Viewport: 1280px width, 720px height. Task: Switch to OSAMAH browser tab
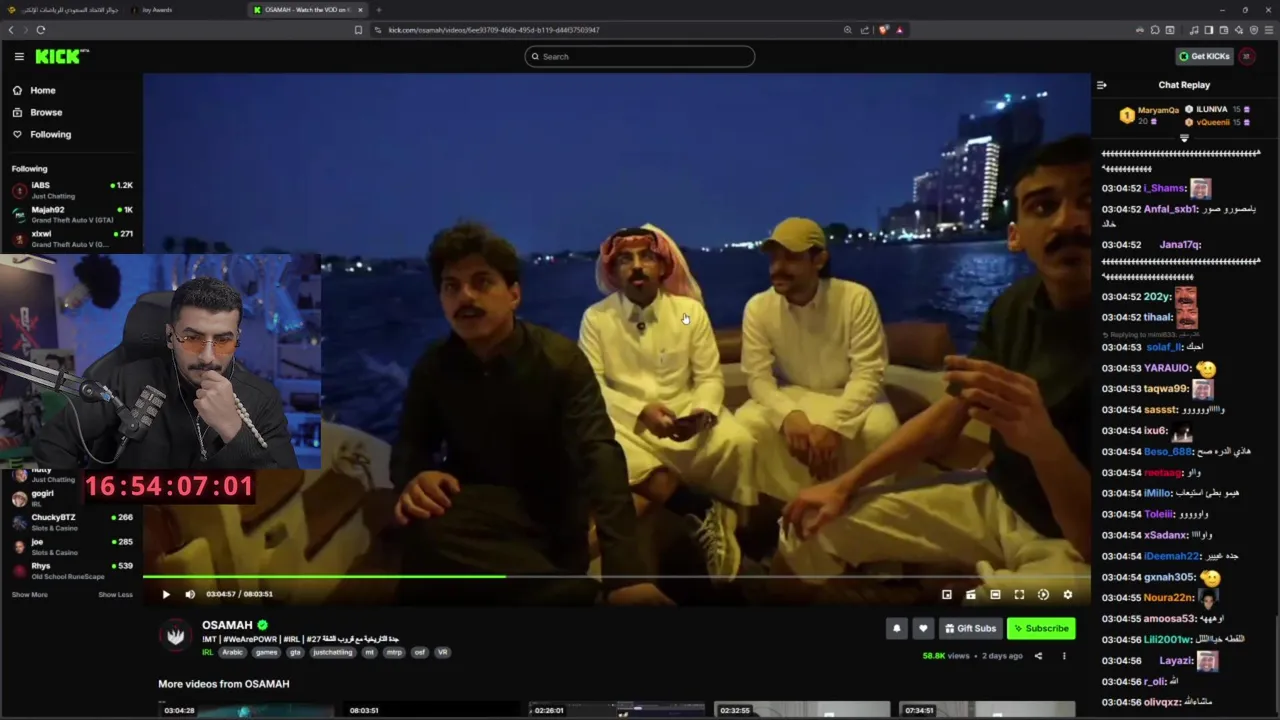tap(307, 10)
